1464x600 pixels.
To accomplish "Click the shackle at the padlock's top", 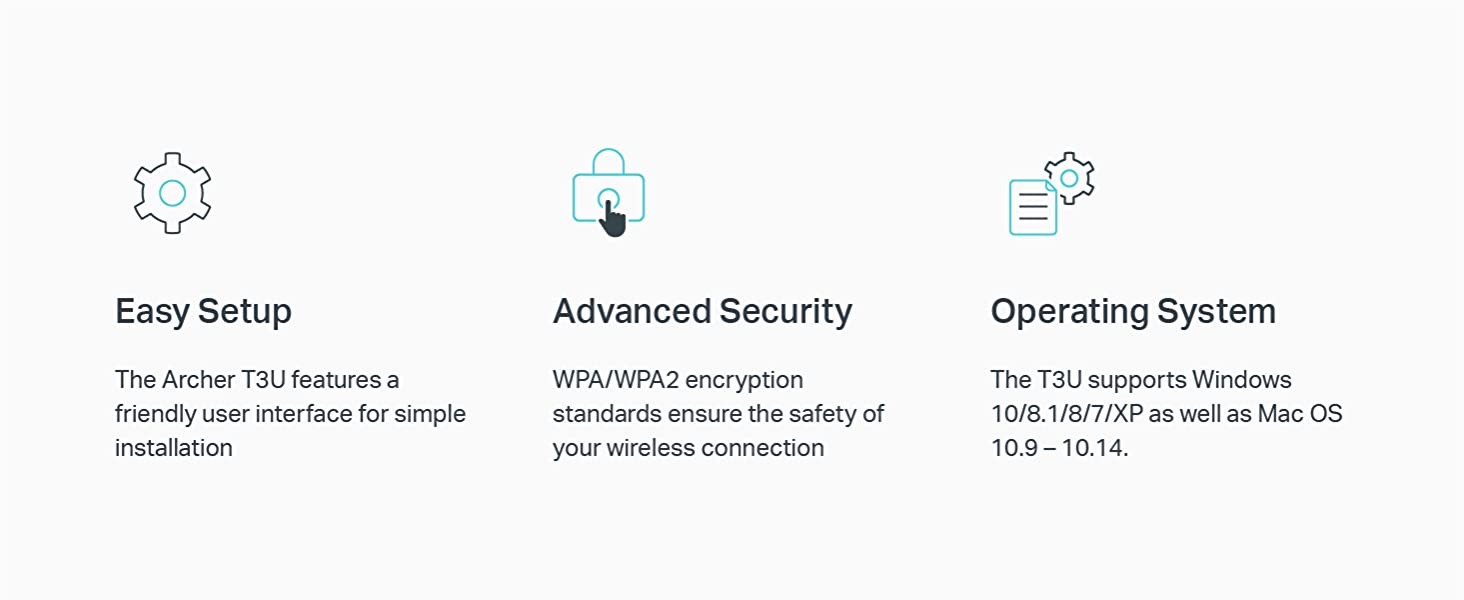I will pyautogui.click(x=608, y=160).
